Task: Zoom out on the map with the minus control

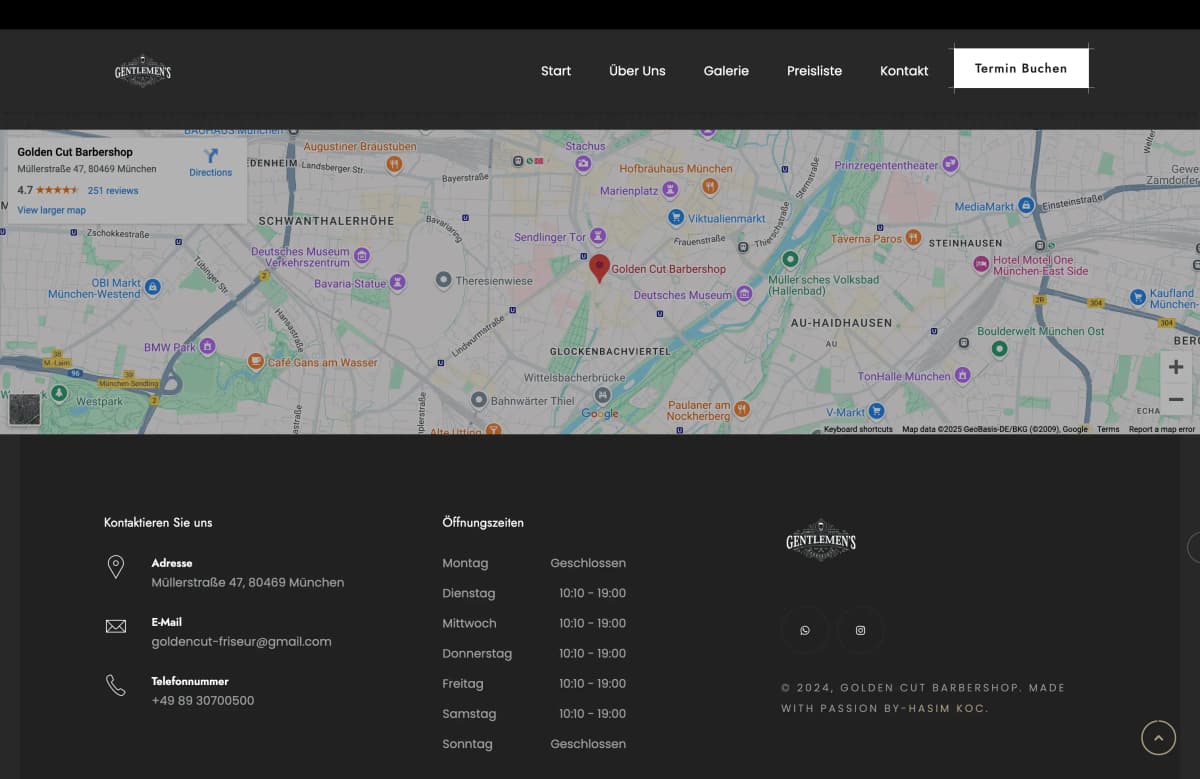Action: click(x=1175, y=399)
